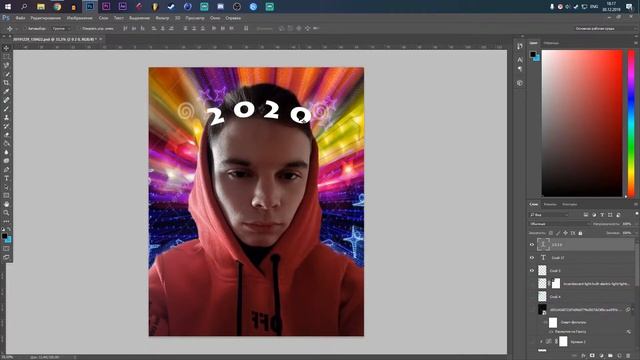Click the new group folder icon
Screen dimensions: 640x360
coord(610,356)
